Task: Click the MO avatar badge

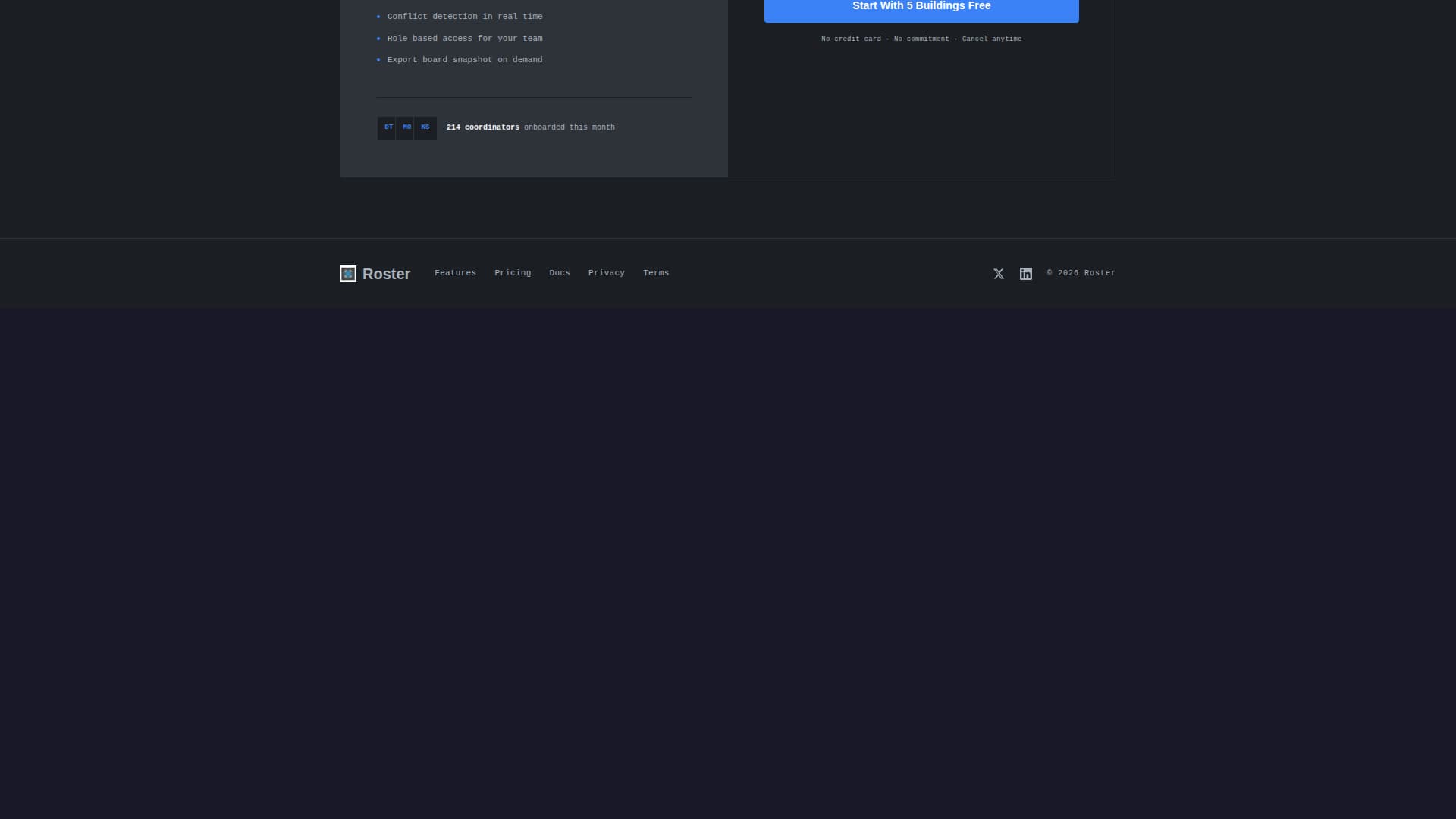Action: pyautogui.click(x=406, y=127)
